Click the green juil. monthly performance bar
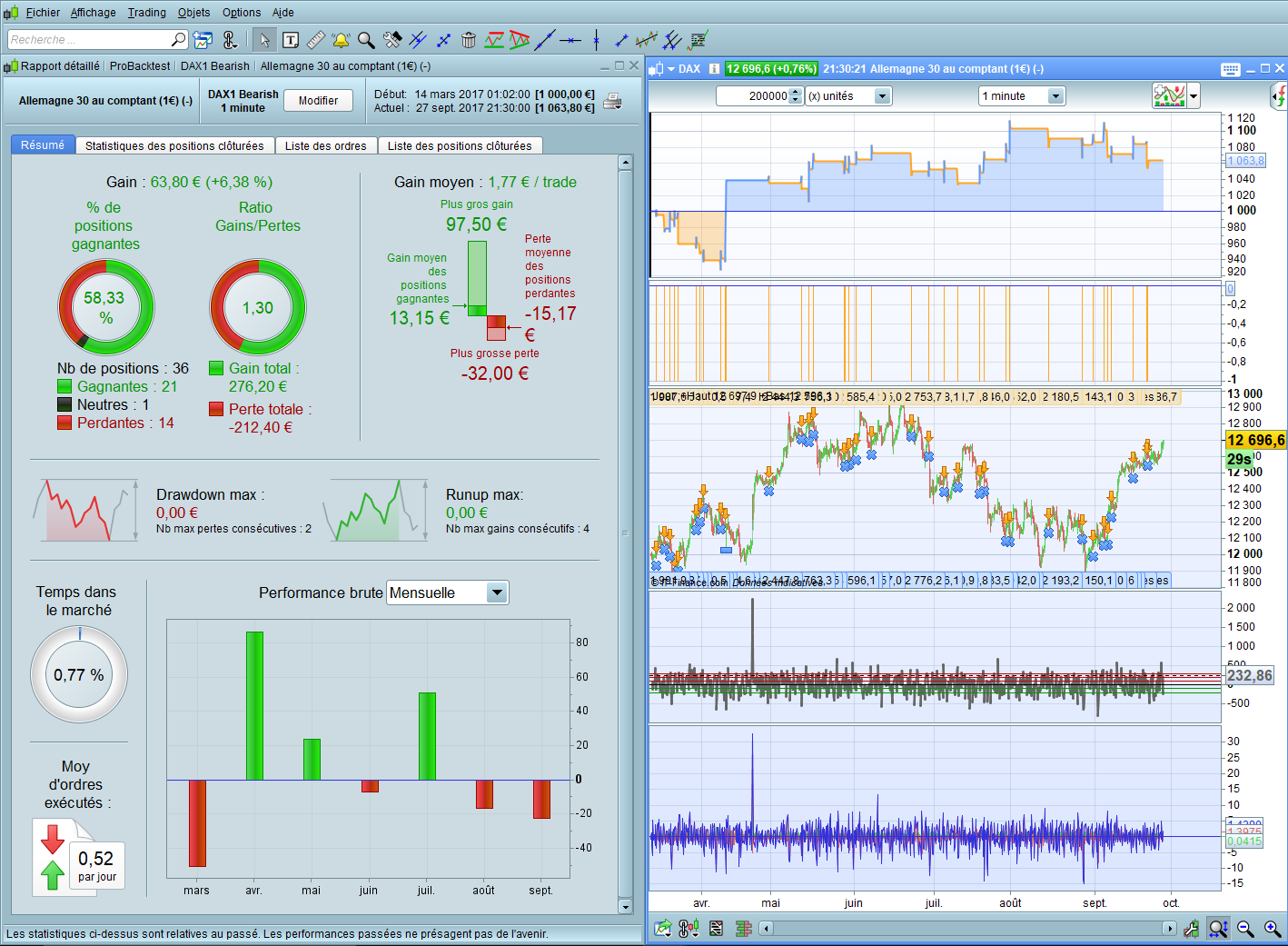 click(x=427, y=736)
